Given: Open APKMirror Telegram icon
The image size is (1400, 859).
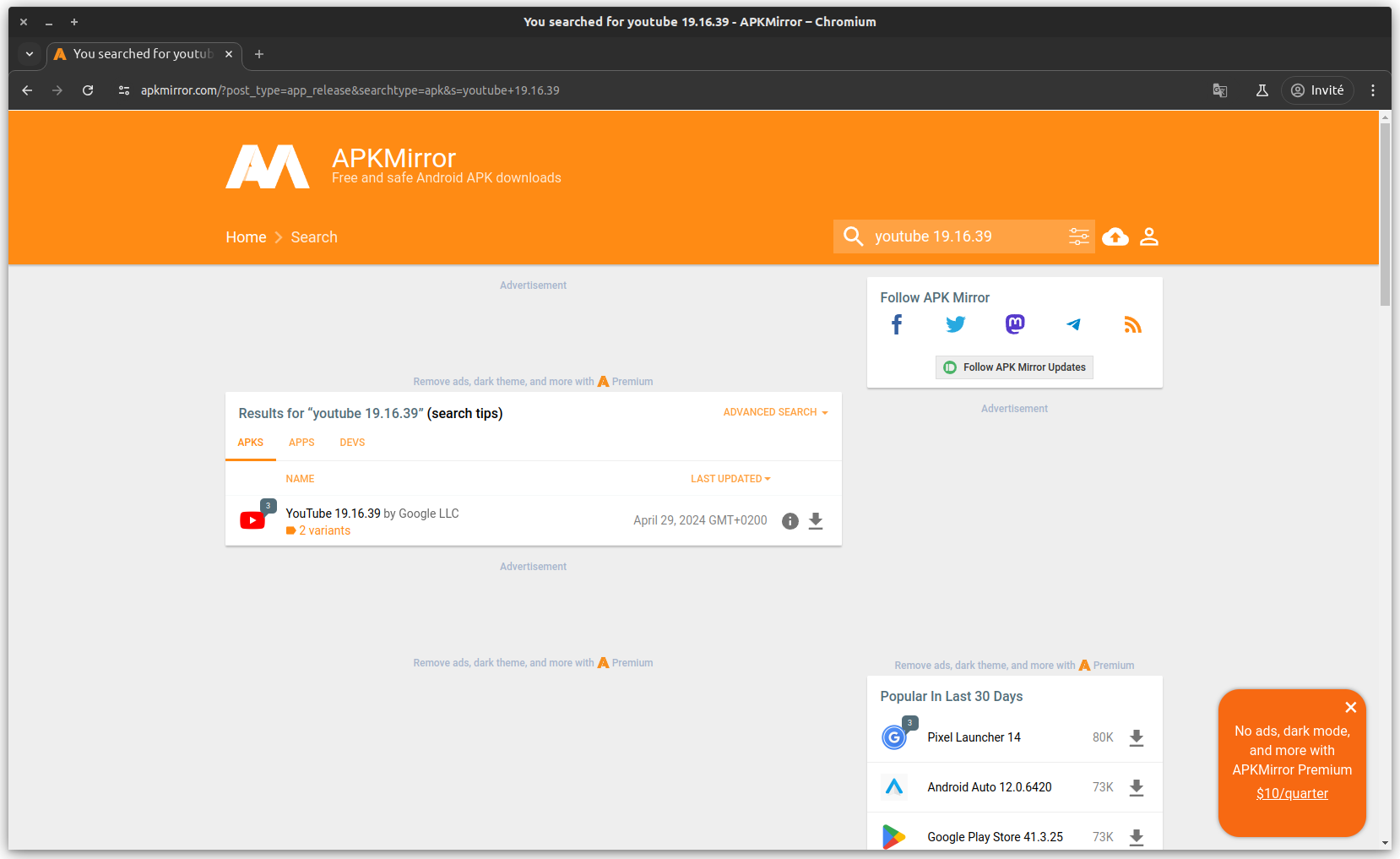Looking at the screenshot, I should [1073, 324].
